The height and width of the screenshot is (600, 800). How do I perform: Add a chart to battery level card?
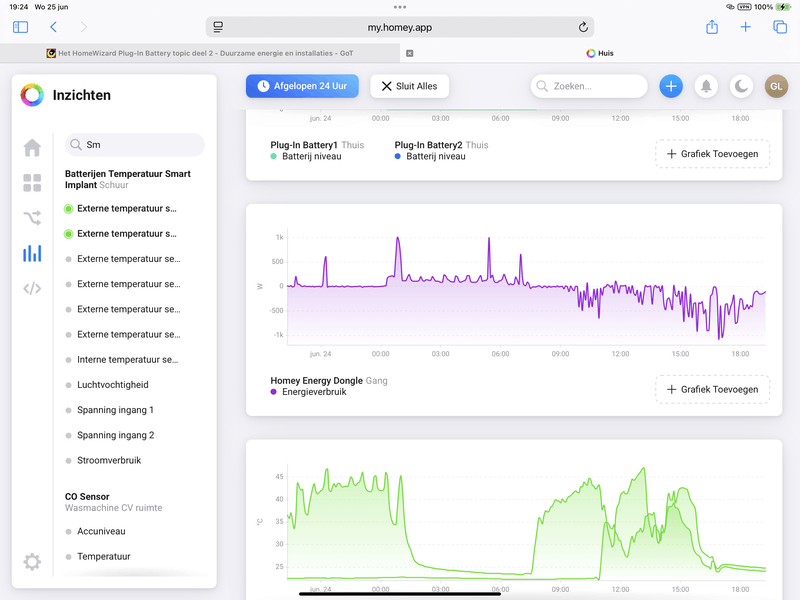712,154
